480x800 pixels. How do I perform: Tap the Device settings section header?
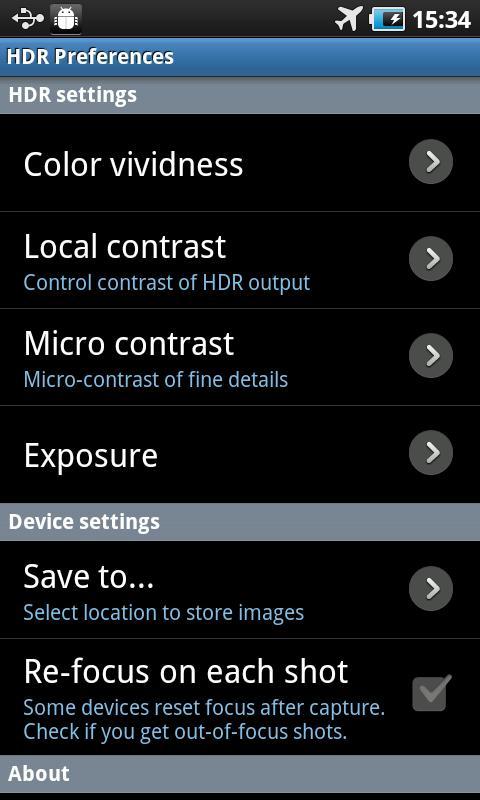click(240, 522)
